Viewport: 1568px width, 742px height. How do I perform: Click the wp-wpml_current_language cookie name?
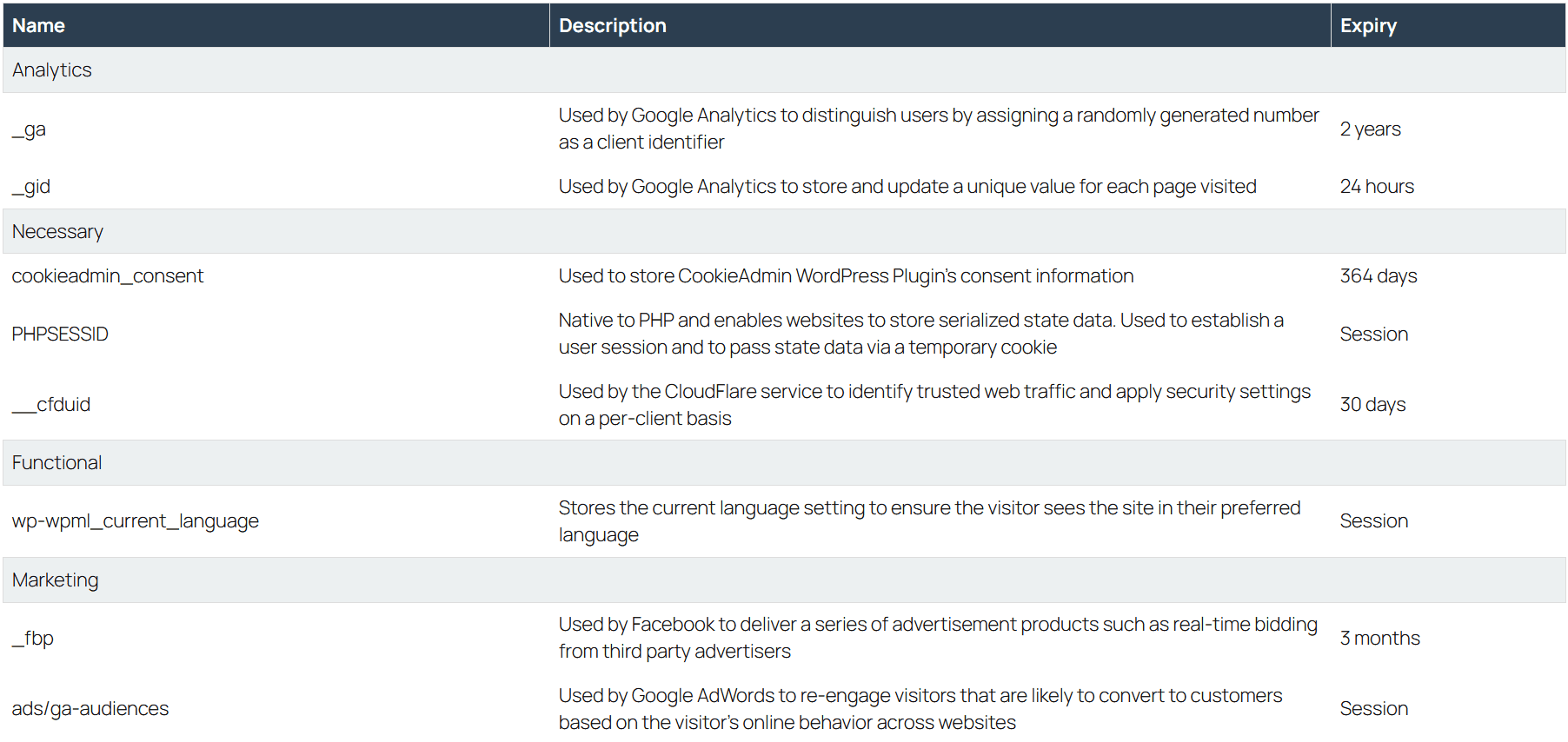click(136, 521)
